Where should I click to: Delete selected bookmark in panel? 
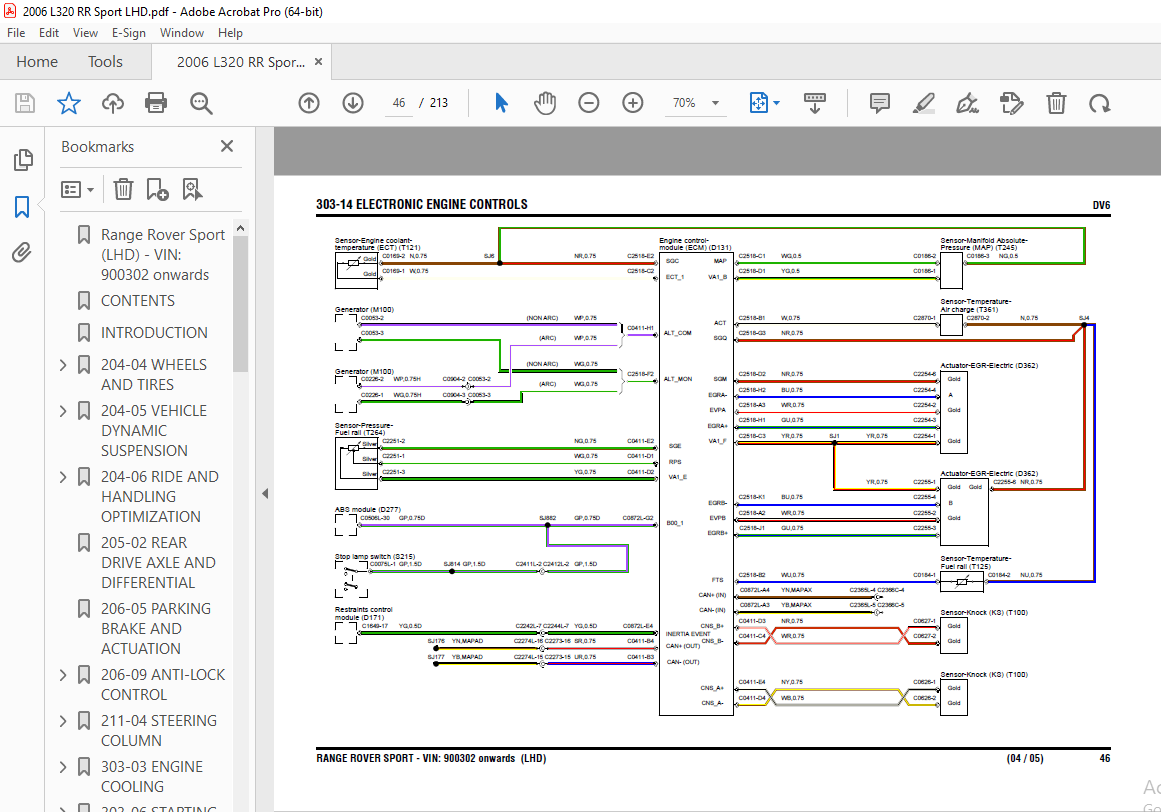[123, 189]
